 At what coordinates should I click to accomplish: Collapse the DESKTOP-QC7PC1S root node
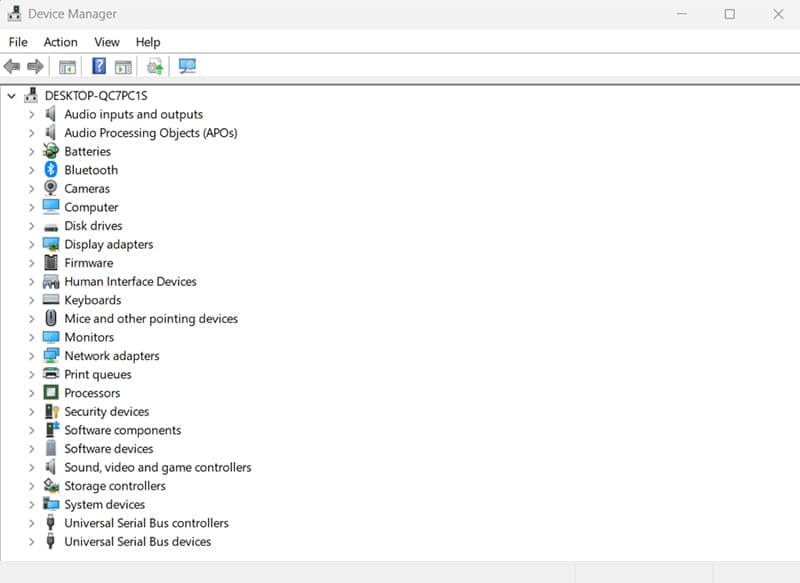click(x=11, y=95)
